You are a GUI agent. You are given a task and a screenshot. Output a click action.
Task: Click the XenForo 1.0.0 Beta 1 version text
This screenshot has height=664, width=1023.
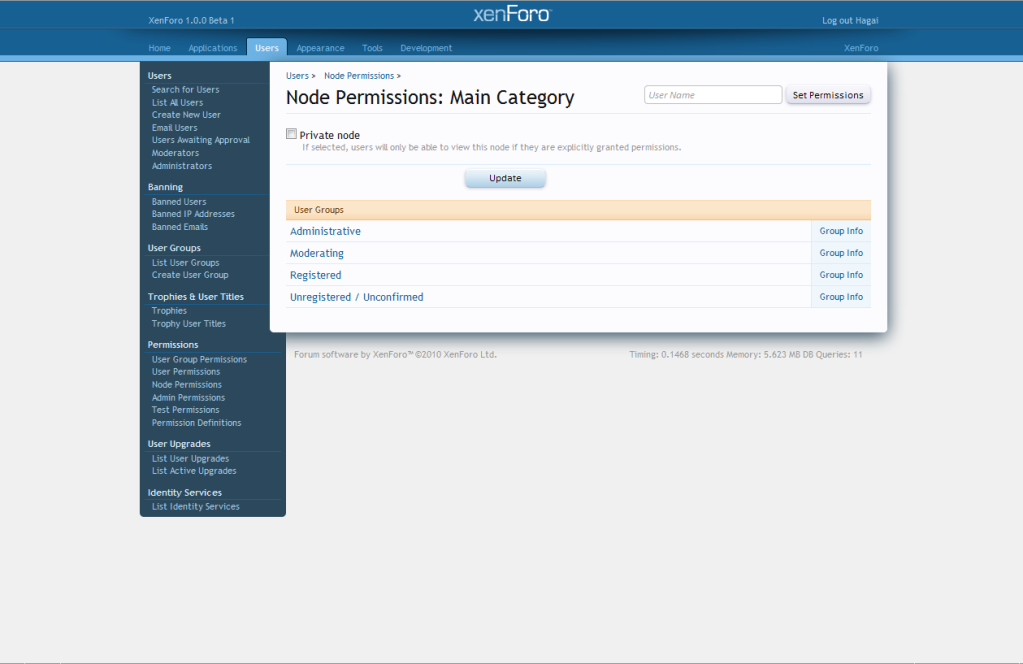pyautogui.click(x=191, y=20)
